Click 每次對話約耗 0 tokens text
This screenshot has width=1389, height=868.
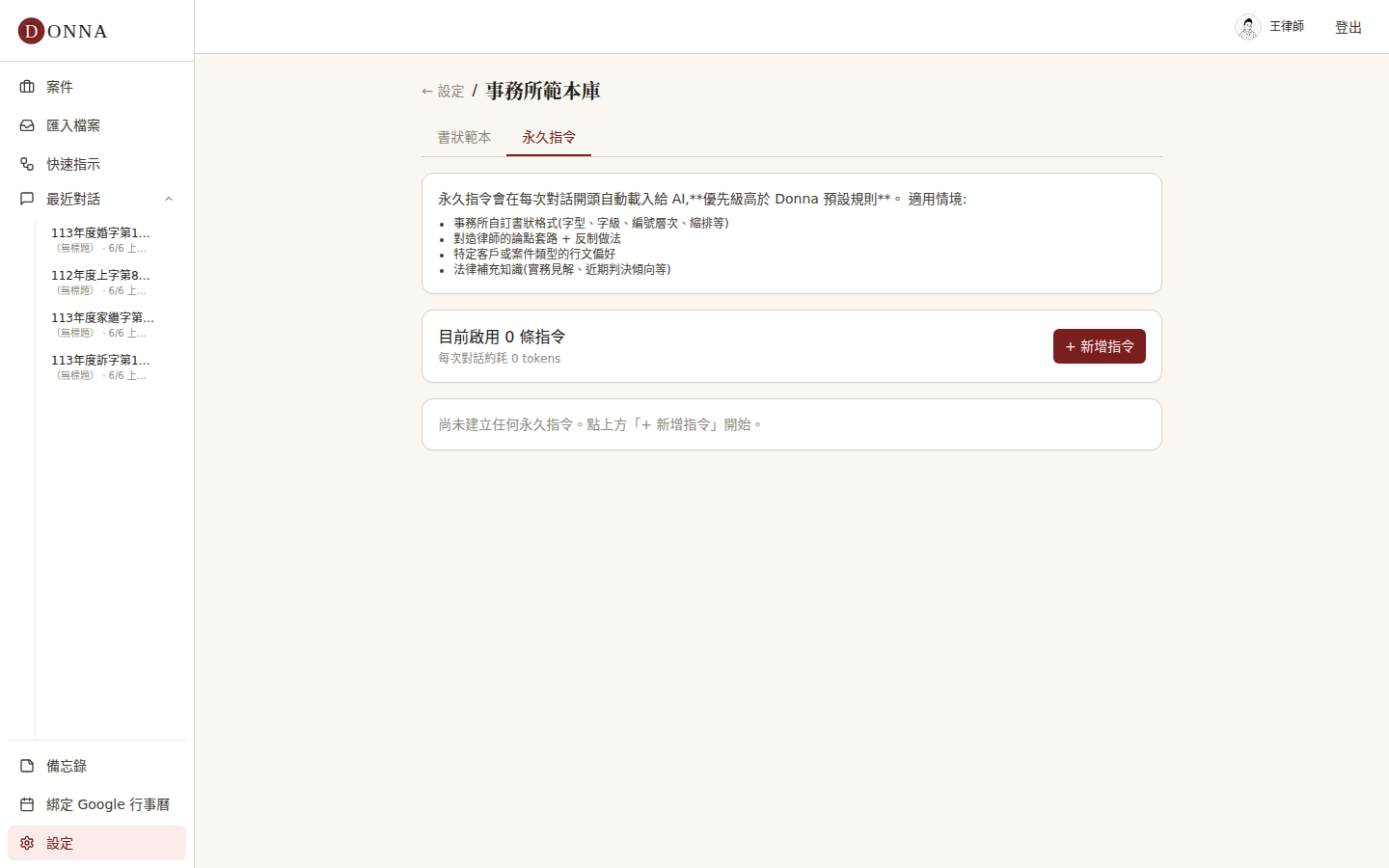(x=499, y=358)
